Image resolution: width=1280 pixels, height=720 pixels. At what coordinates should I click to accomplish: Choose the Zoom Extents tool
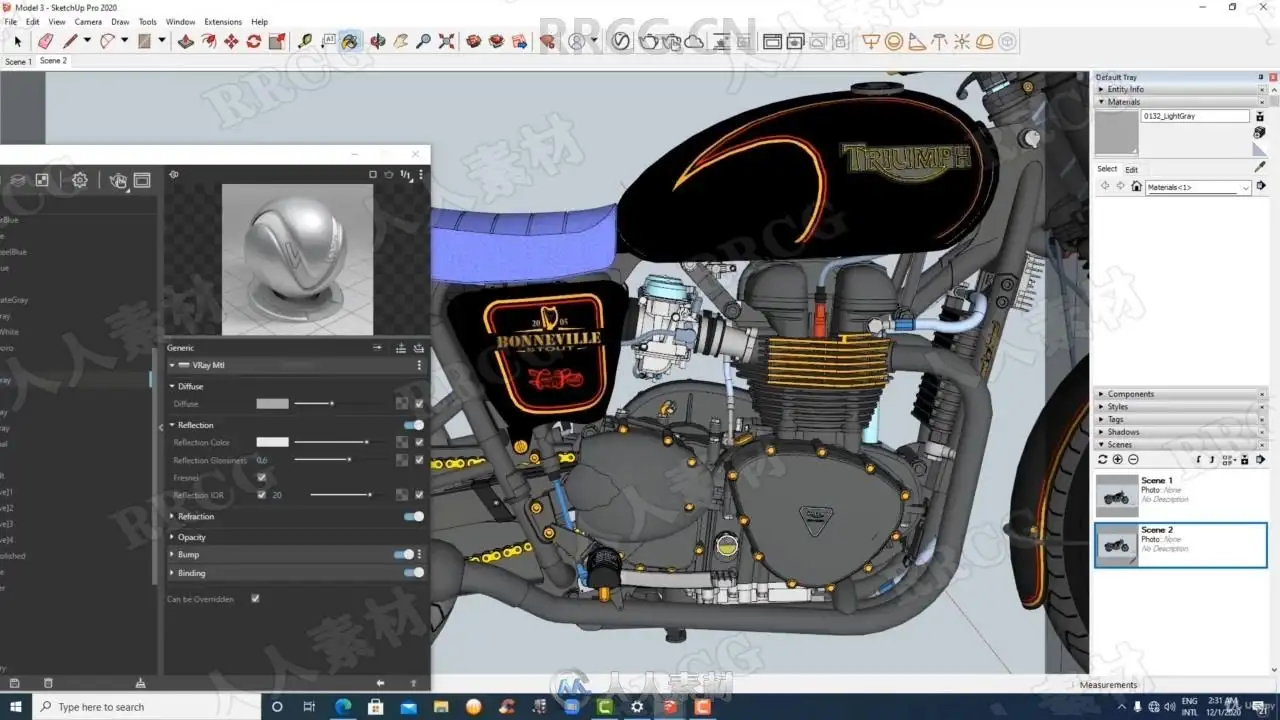pyautogui.click(x=446, y=41)
